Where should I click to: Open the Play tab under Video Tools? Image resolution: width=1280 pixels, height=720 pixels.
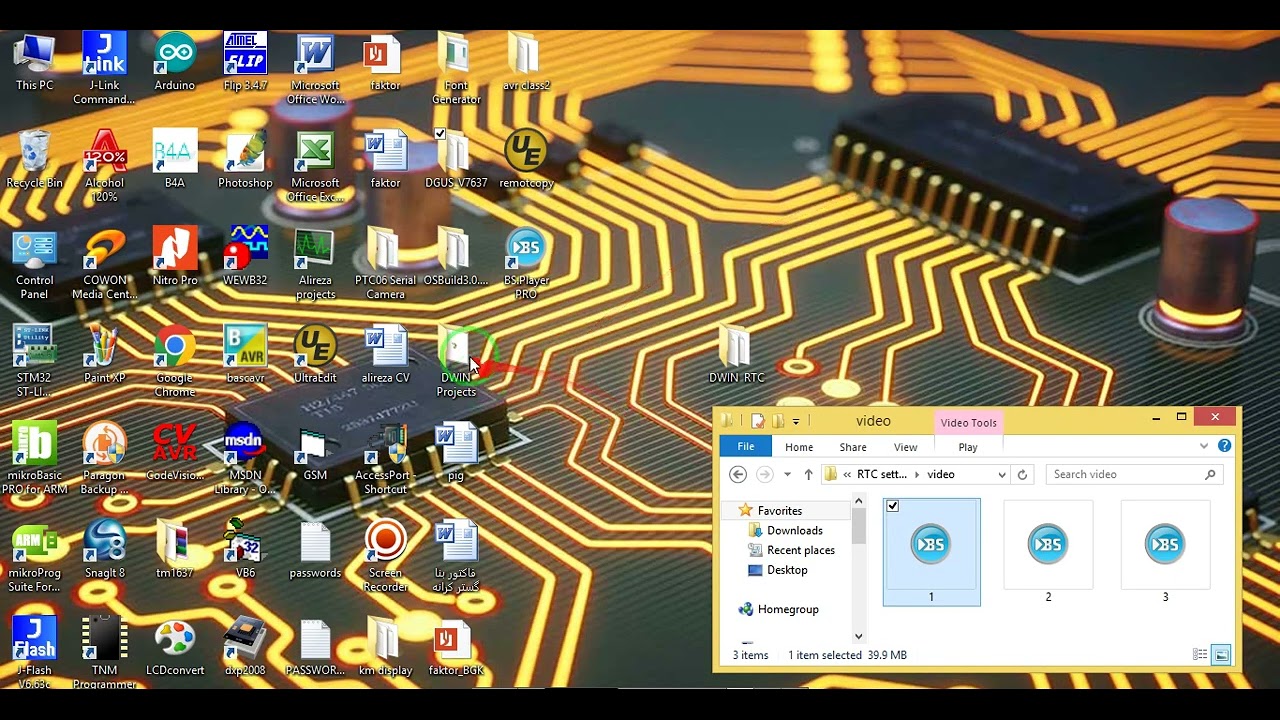(968, 447)
